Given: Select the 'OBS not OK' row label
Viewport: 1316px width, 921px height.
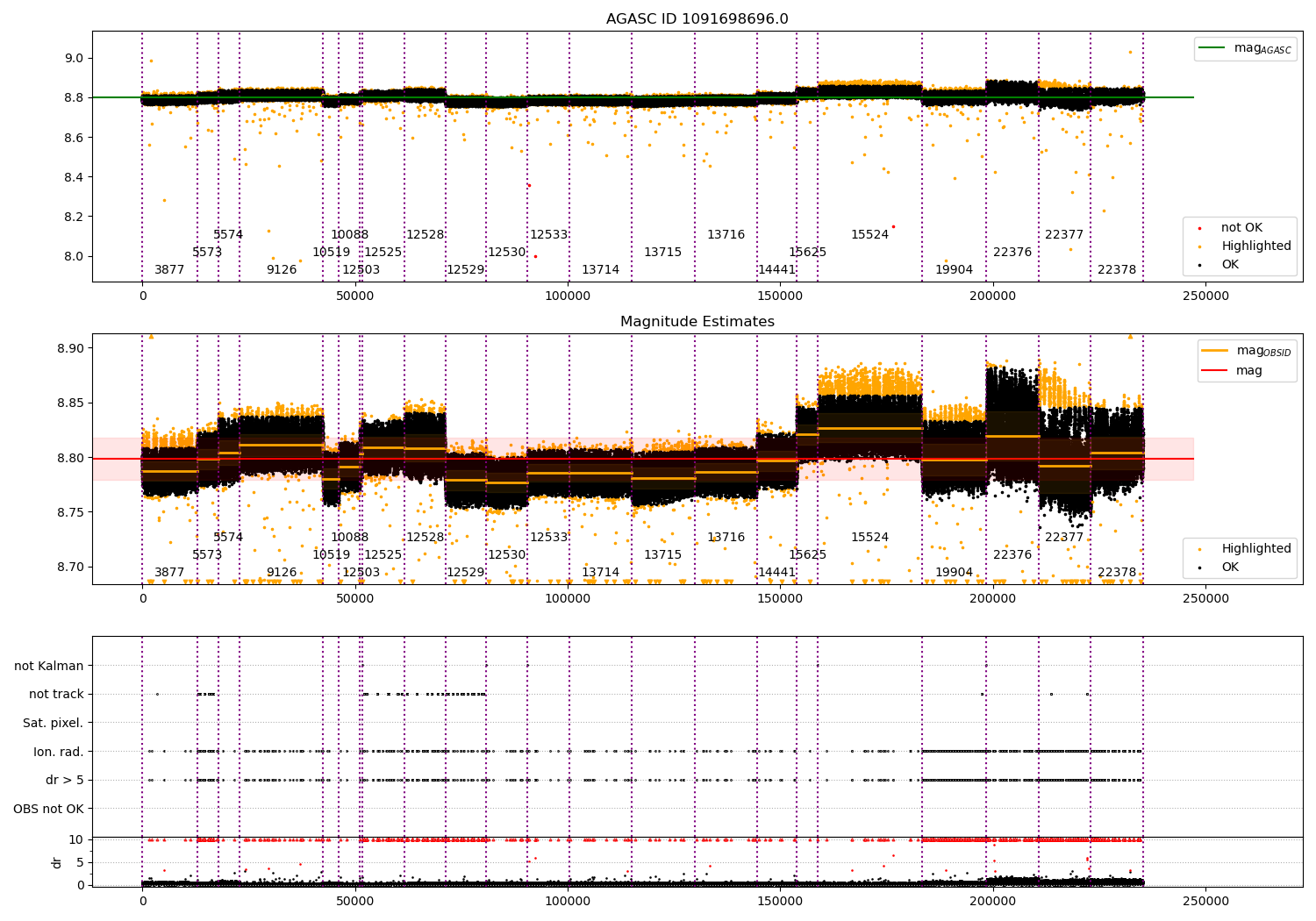Looking at the screenshot, I should click(49, 809).
